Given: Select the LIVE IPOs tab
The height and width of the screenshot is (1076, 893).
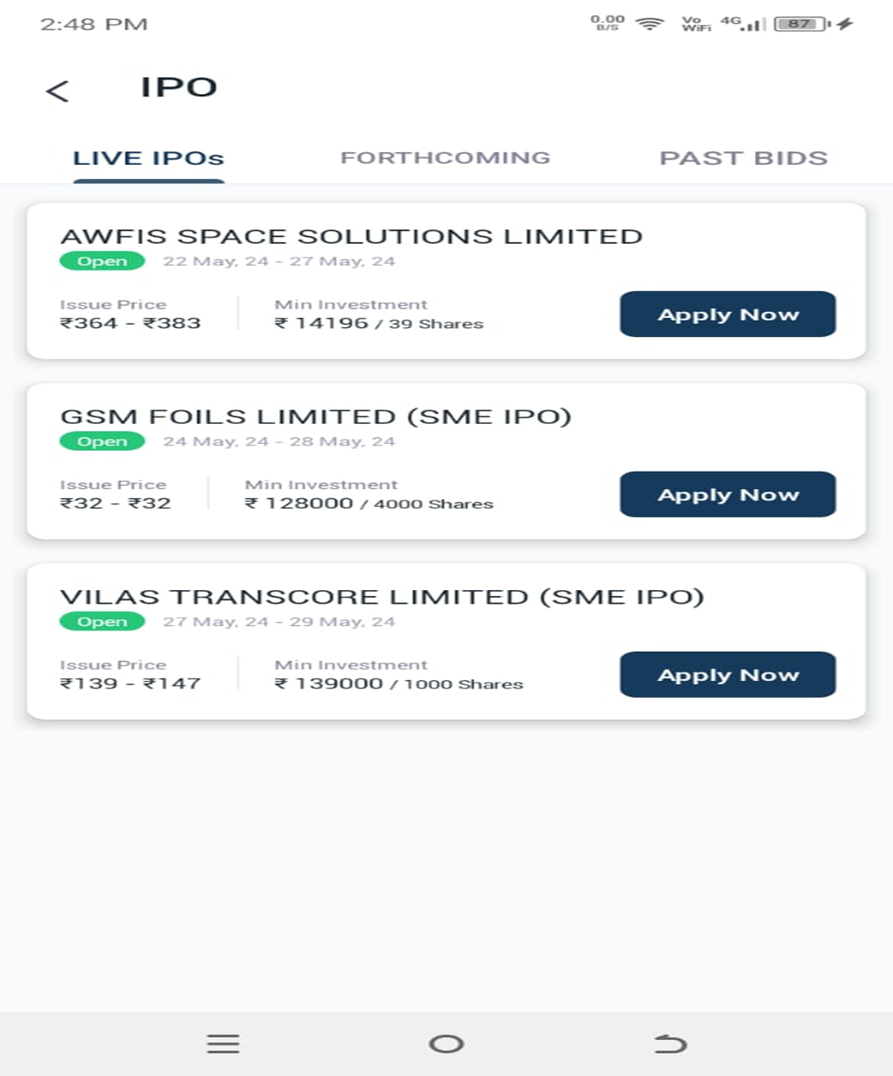Looking at the screenshot, I should point(148,159).
